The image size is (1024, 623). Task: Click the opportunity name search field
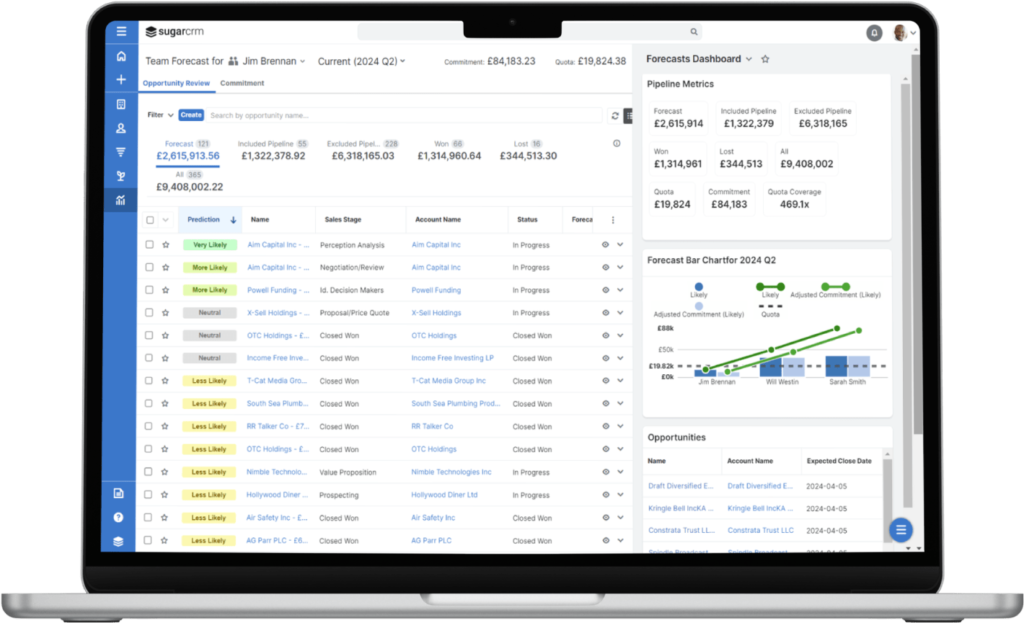pyautogui.click(x=405, y=116)
